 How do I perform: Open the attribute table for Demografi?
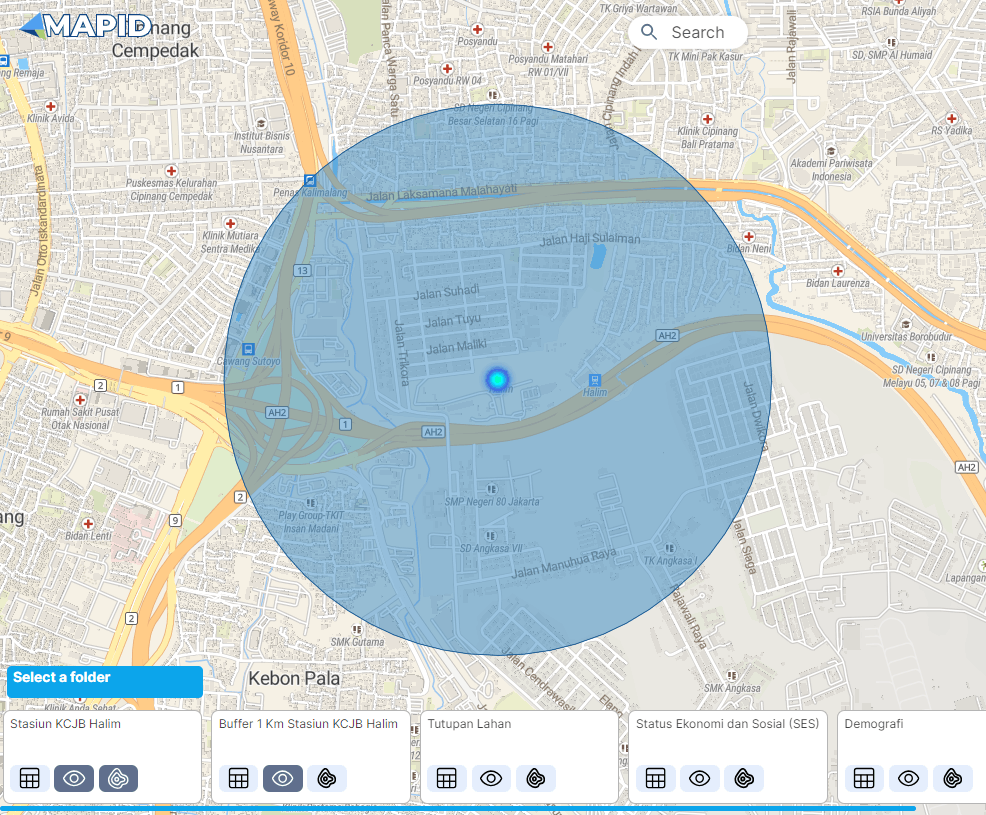863,778
